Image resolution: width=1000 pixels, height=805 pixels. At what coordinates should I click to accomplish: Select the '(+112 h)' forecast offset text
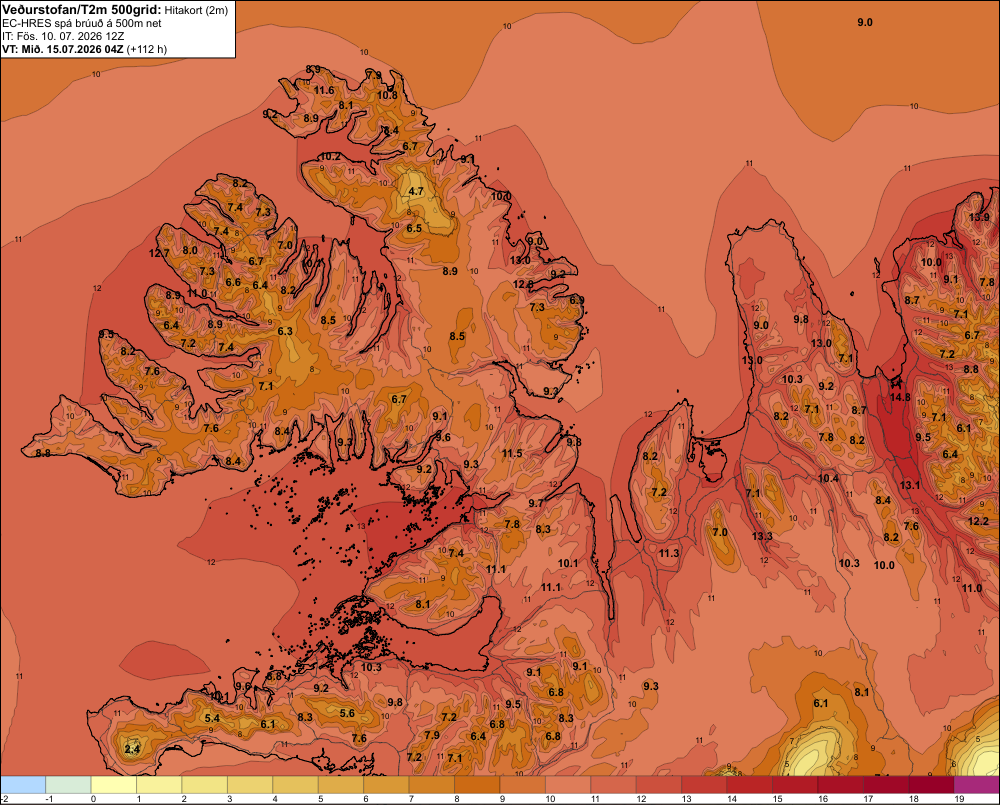pyautogui.click(x=147, y=49)
